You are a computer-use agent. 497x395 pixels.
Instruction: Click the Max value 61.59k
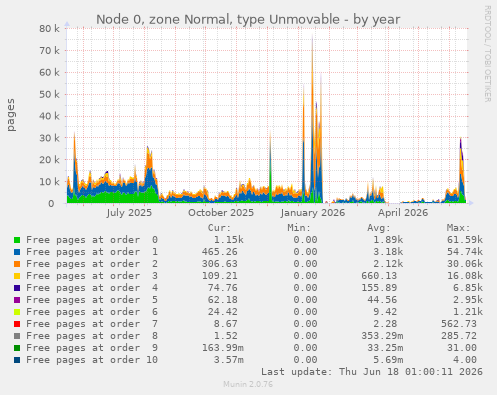pyautogui.click(x=465, y=240)
